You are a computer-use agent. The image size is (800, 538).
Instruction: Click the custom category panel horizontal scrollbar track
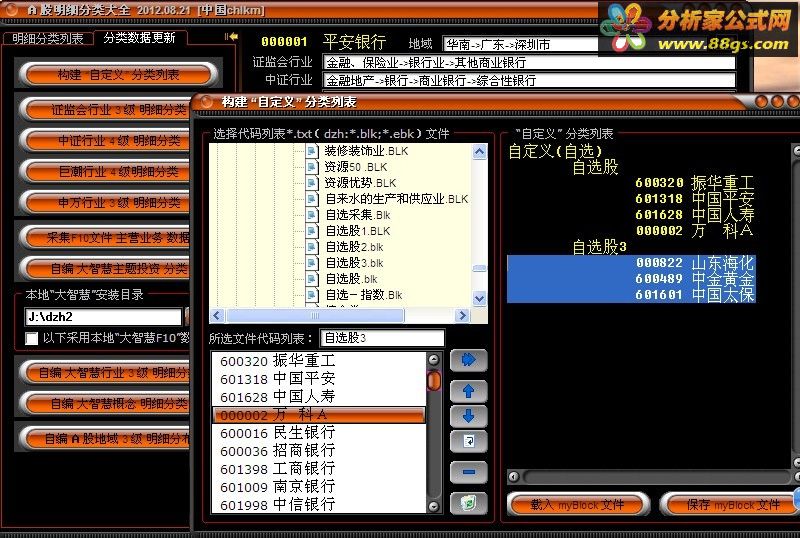pyautogui.click(x=658, y=477)
